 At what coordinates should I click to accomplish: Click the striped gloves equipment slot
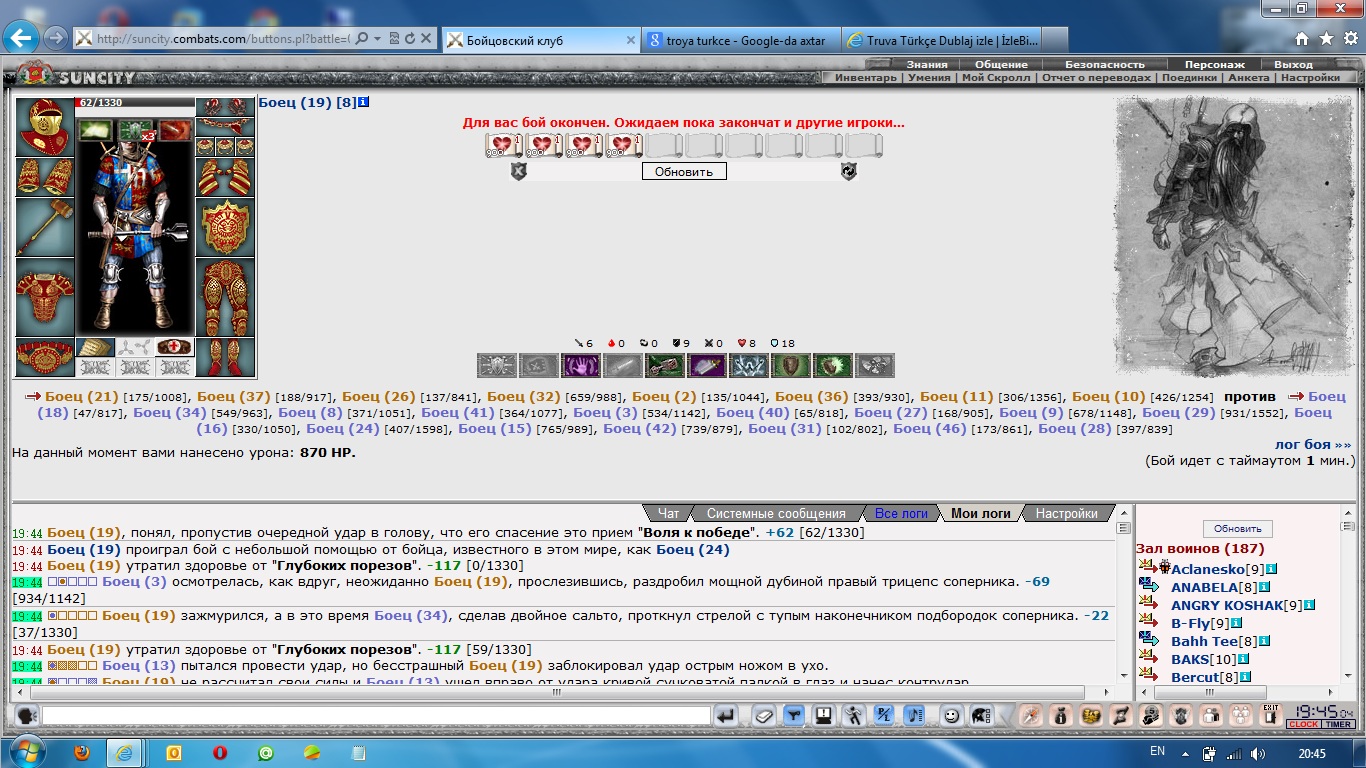click(x=225, y=177)
